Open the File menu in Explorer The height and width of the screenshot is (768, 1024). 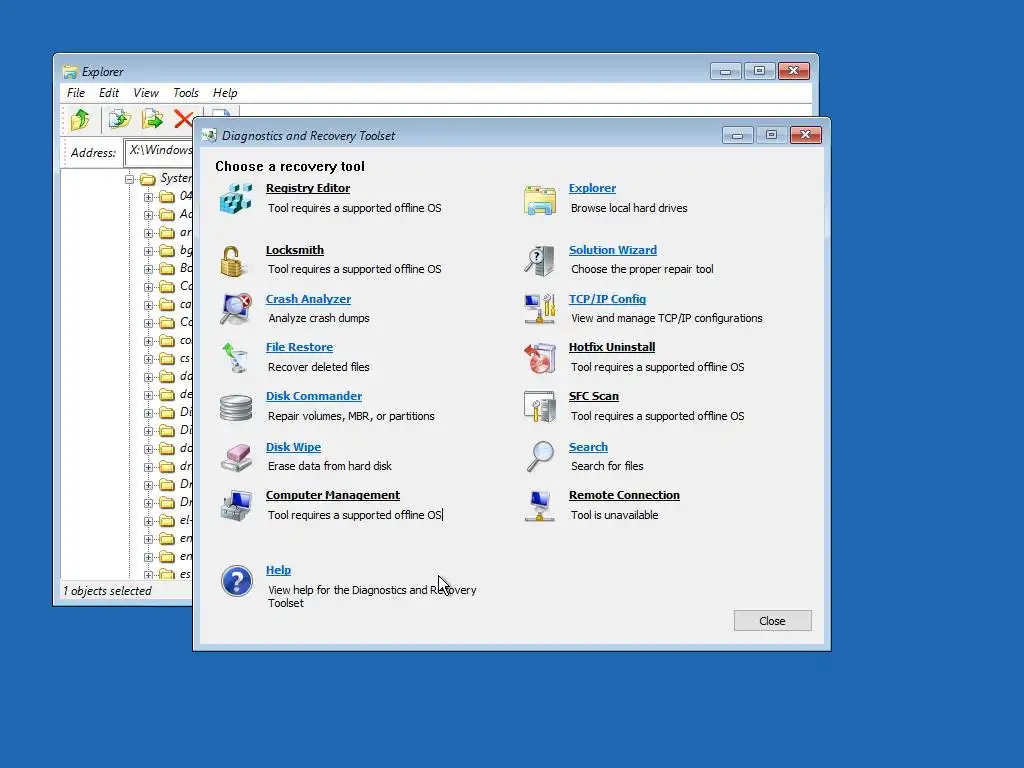(76, 93)
